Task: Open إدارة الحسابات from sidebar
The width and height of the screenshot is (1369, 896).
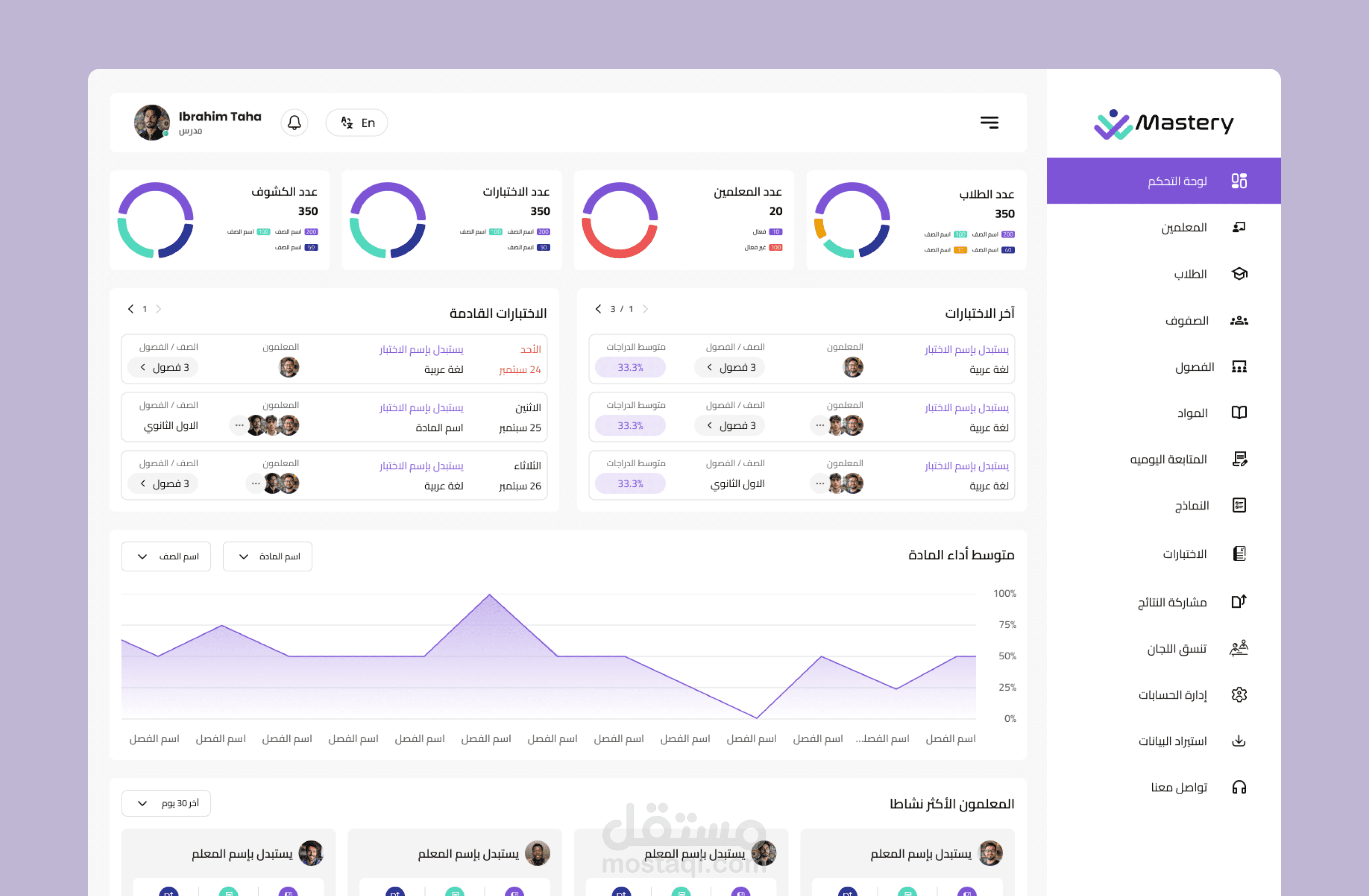Action: click(x=1240, y=695)
